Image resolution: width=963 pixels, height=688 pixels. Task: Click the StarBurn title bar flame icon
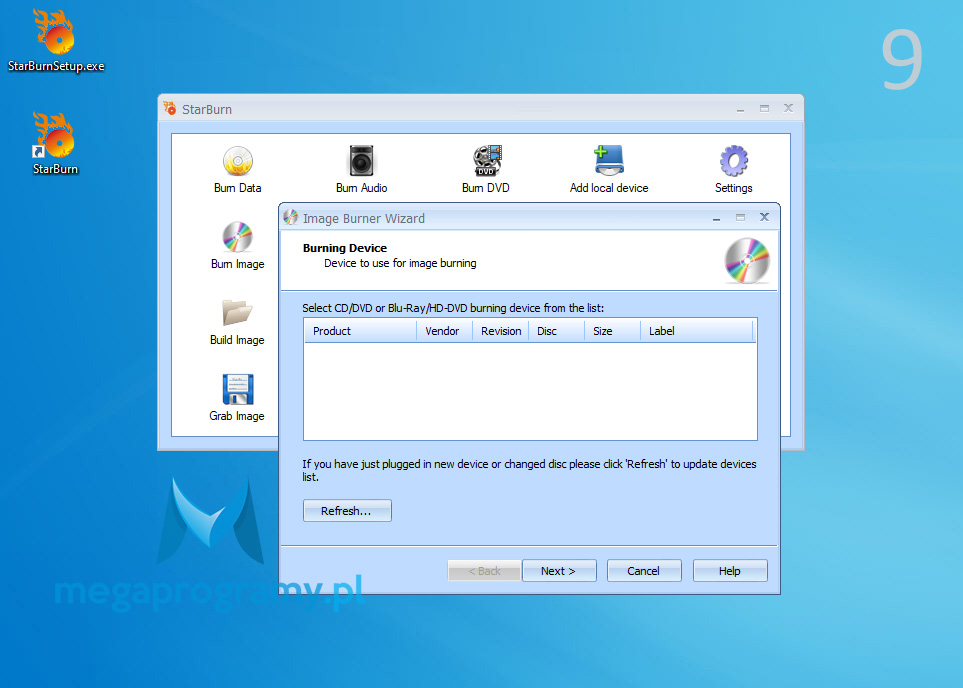tap(170, 109)
